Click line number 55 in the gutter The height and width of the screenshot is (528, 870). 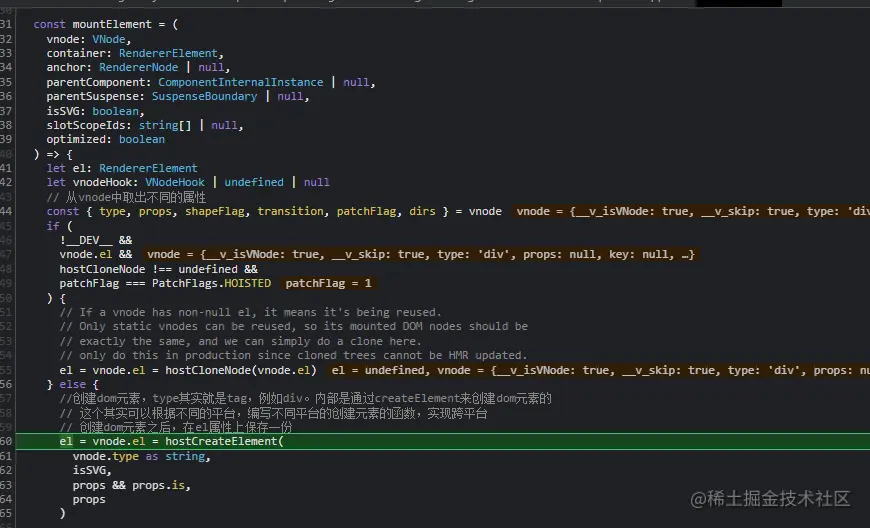[6, 370]
